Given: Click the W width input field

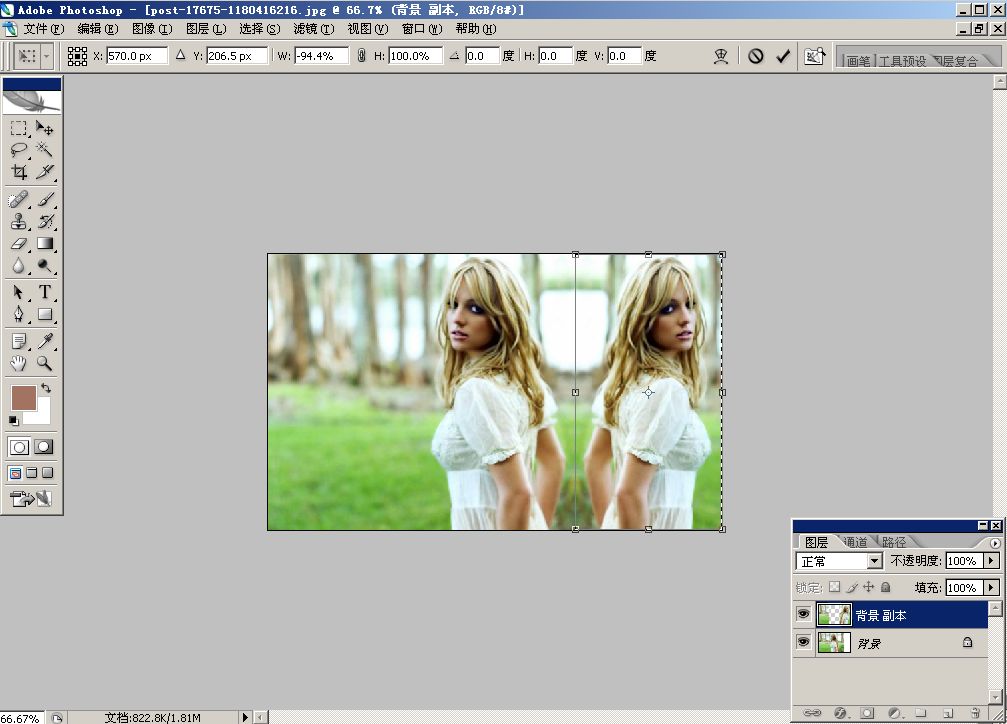Looking at the screenshot, I should coord(321,56).
